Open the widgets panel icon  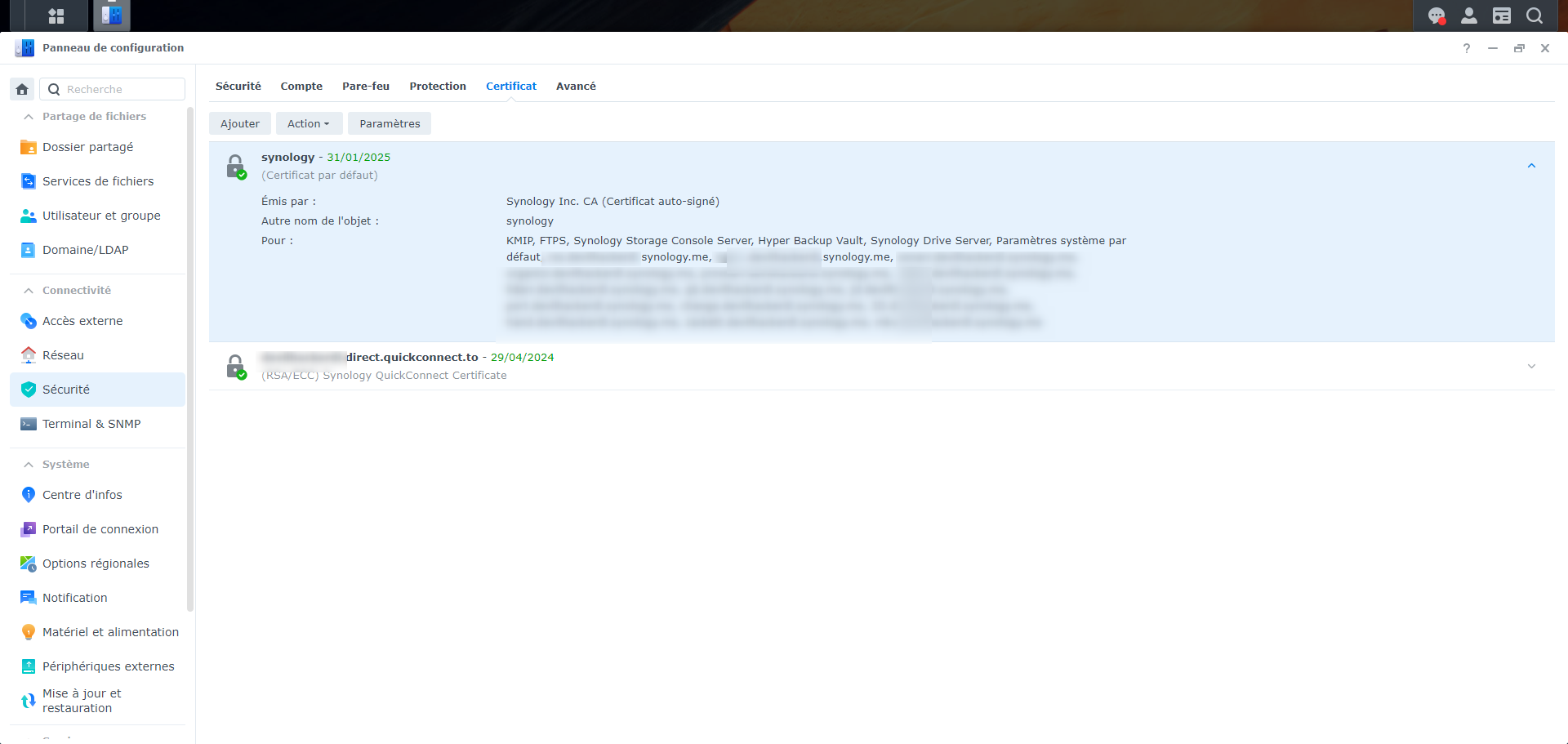pyautogui.click(x=1502, y=16)
